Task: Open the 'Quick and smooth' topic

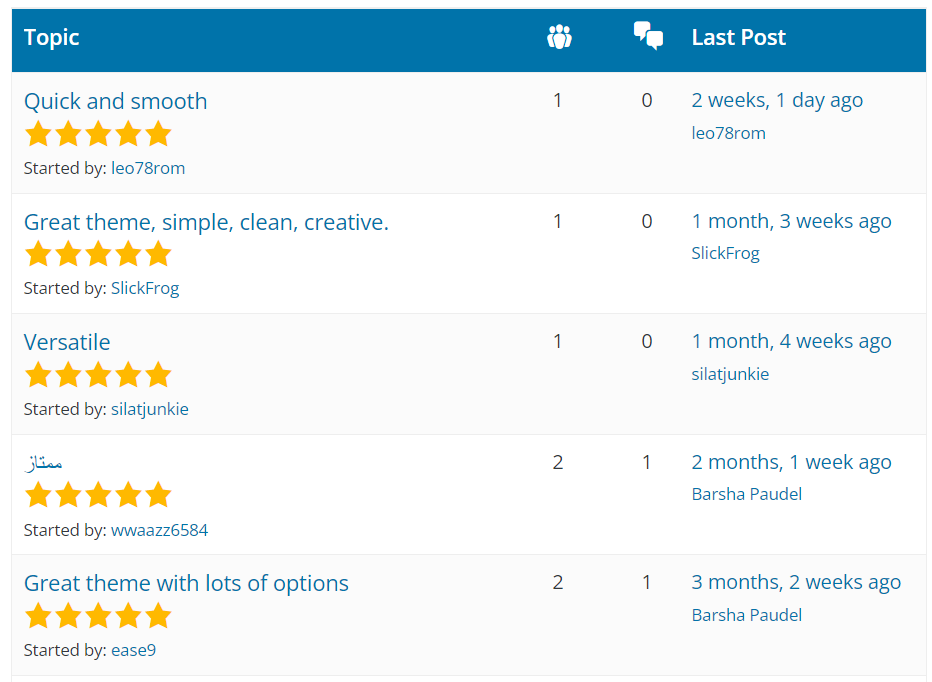Action: tap(115, 101)
